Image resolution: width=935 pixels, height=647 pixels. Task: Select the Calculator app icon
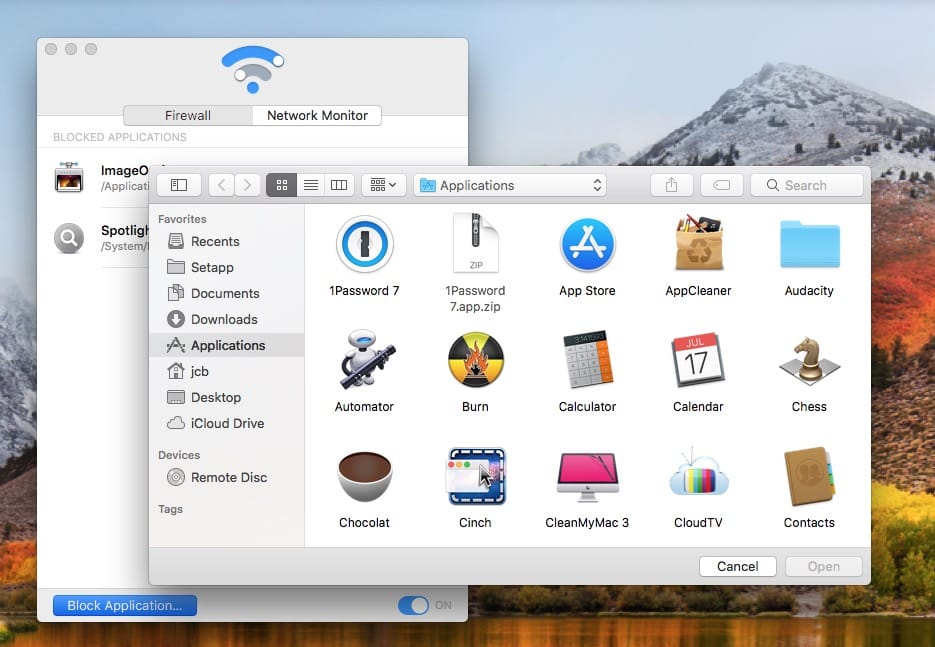click(587, 360)
